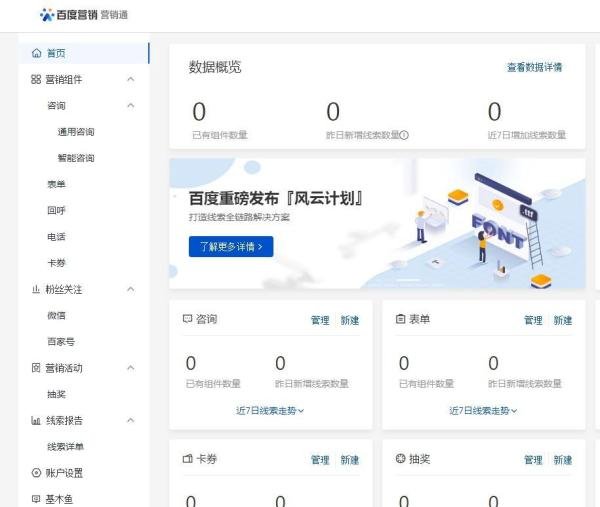This screenshot has height=507, width=600.
Task: Expand 近7日线索走势 on 表单 card
Action: [x=483, y=411]
